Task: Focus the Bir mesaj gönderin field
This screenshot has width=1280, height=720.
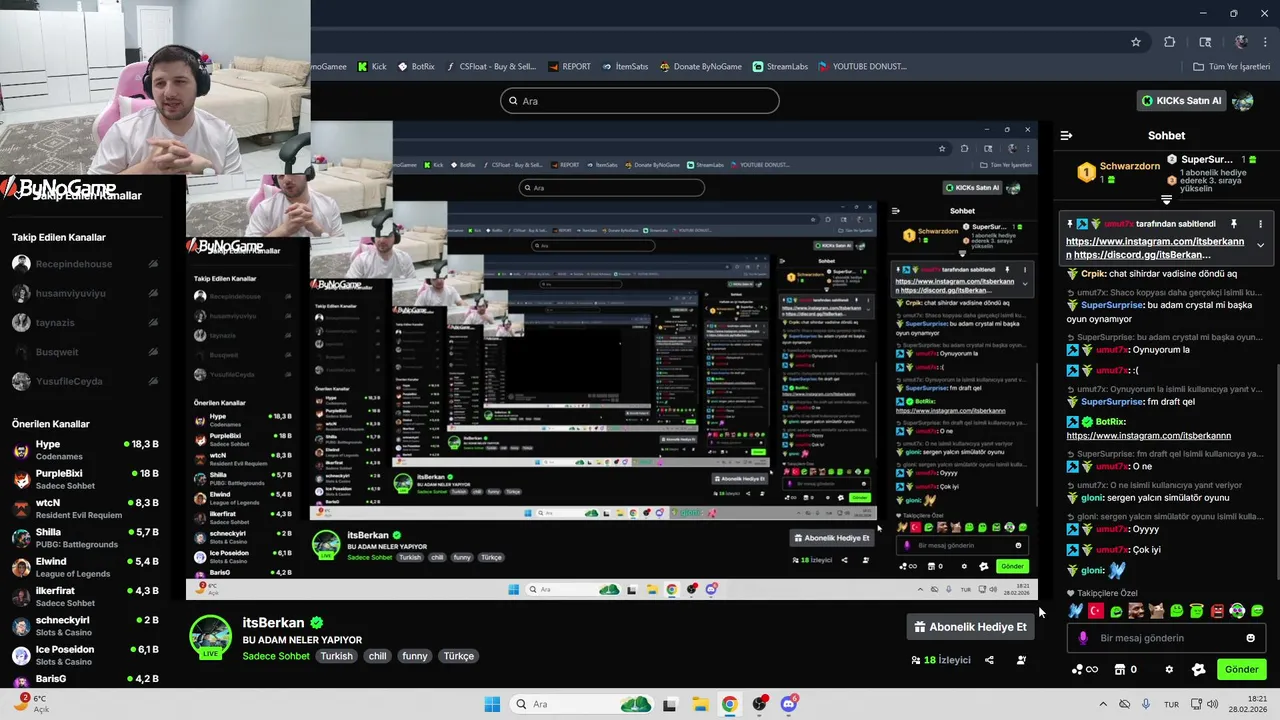Action: click(1166, 638)
